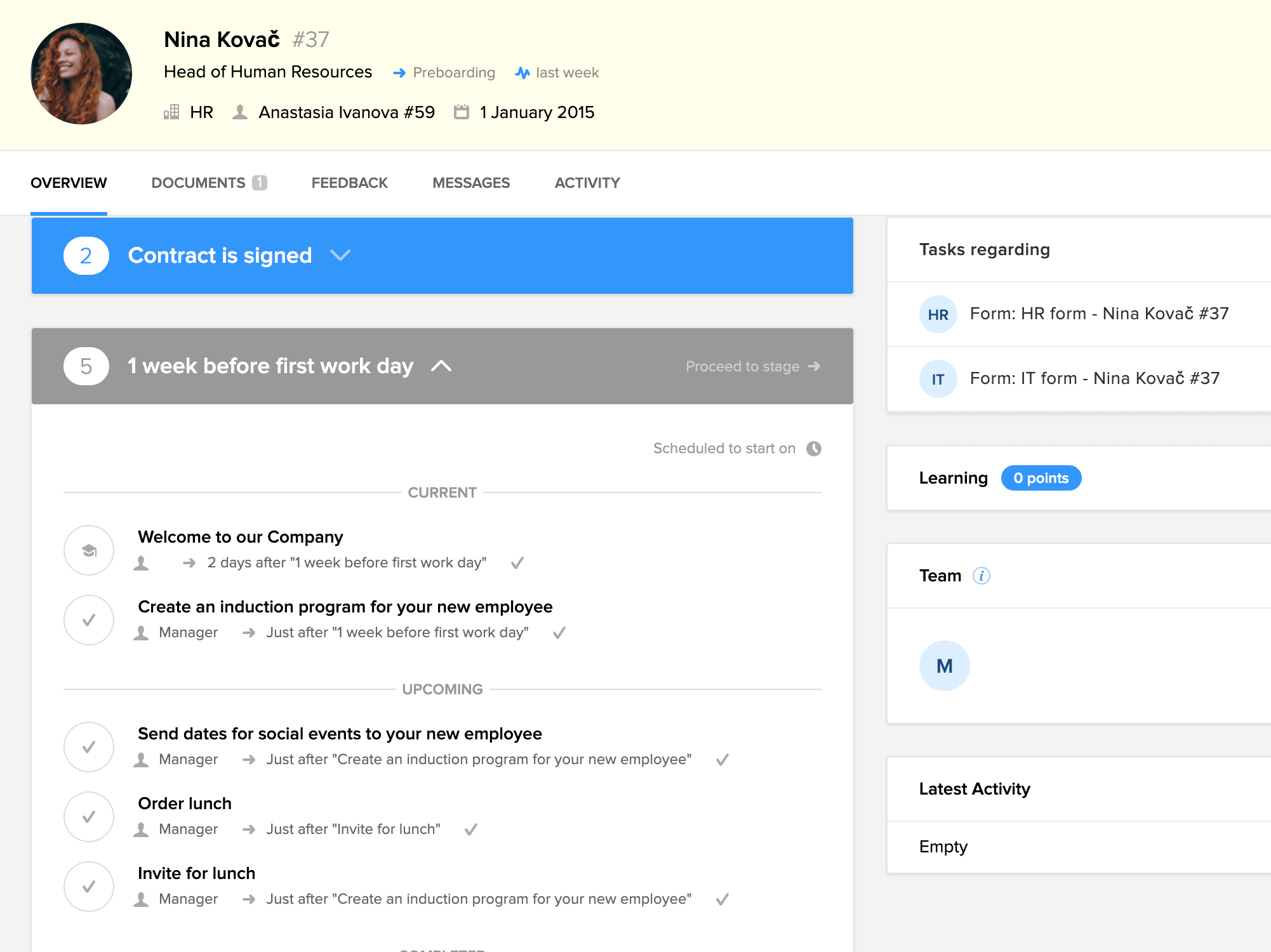Open the Messages tab
Screen dimensions: 1271x952
471,183
